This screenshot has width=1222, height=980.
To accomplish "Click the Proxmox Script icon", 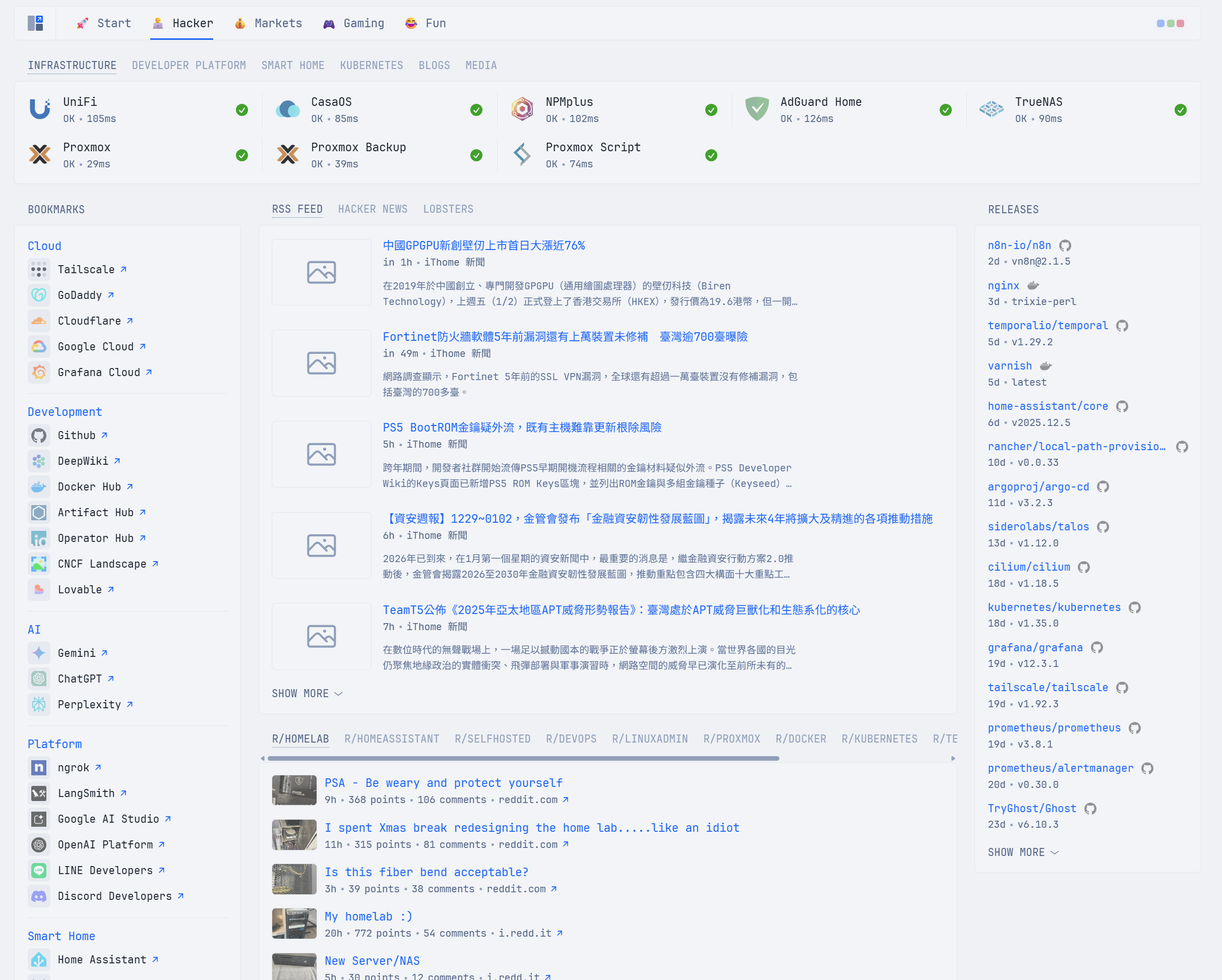I will tap(522, 155).
